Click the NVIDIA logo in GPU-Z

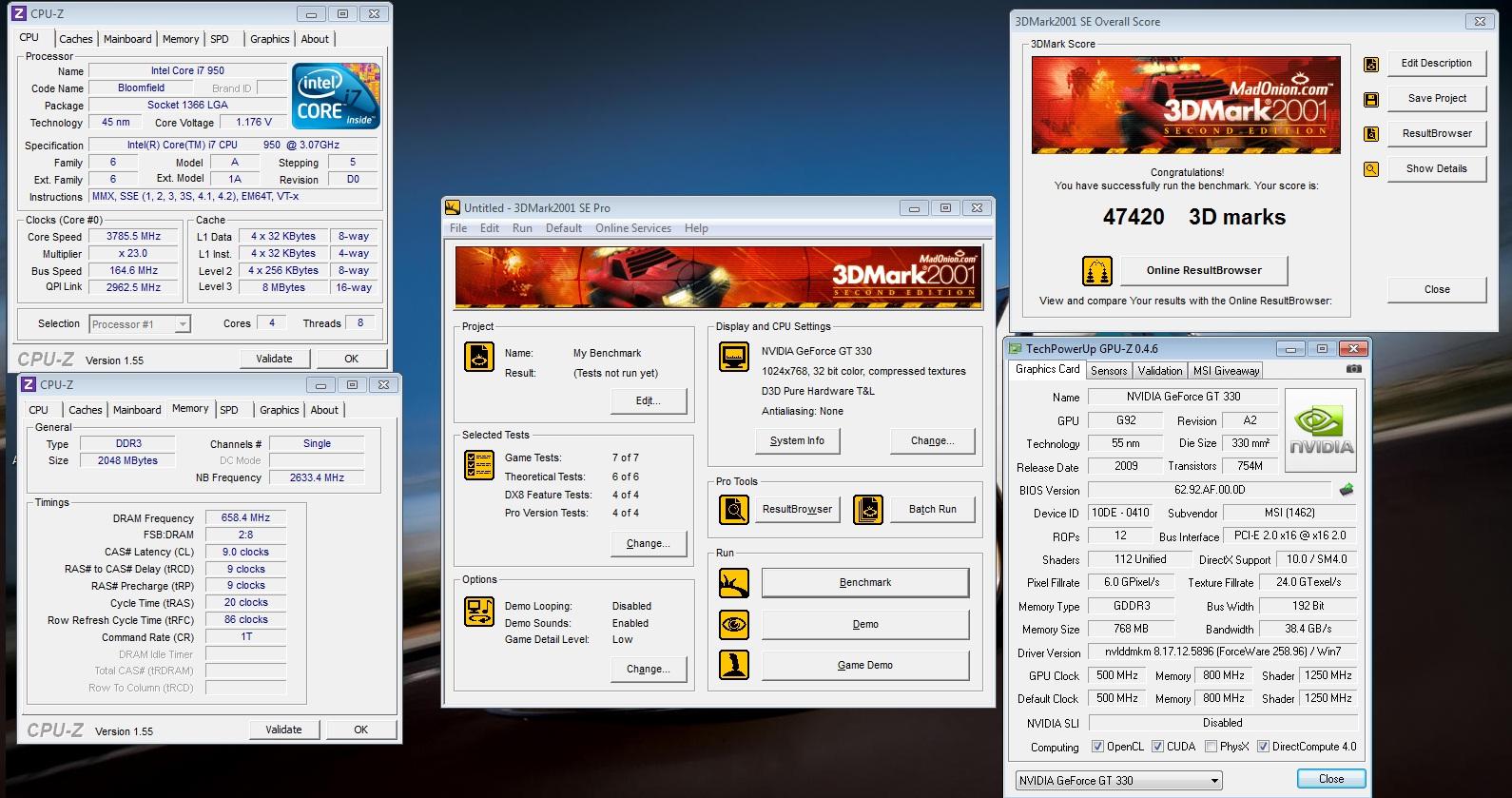pos(1321,430)
